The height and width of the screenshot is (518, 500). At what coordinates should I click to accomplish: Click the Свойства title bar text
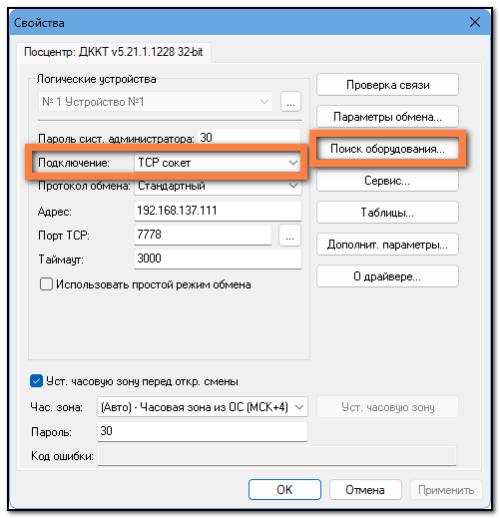[39, 23]
